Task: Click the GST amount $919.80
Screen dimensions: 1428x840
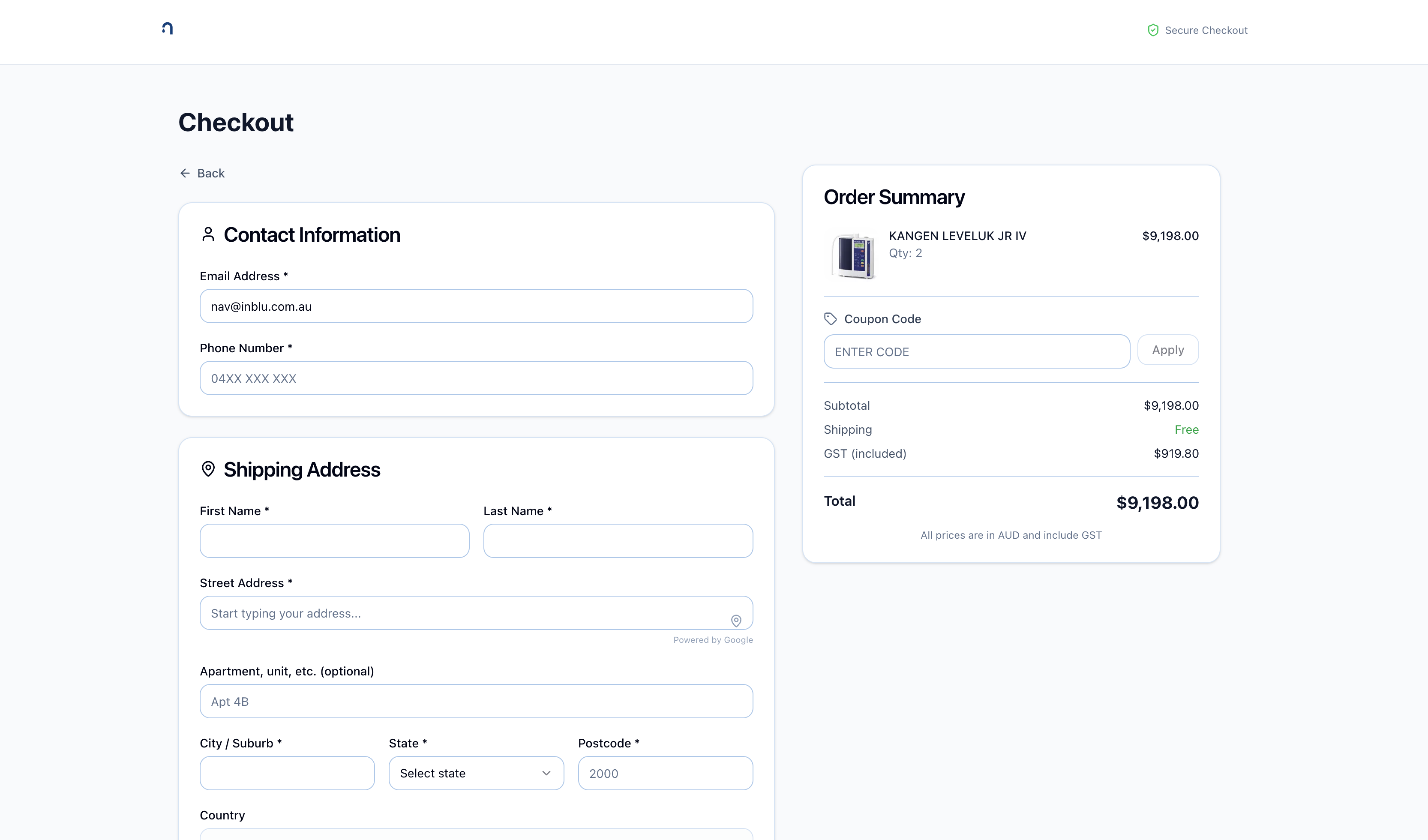Action: pos(1176,453)
